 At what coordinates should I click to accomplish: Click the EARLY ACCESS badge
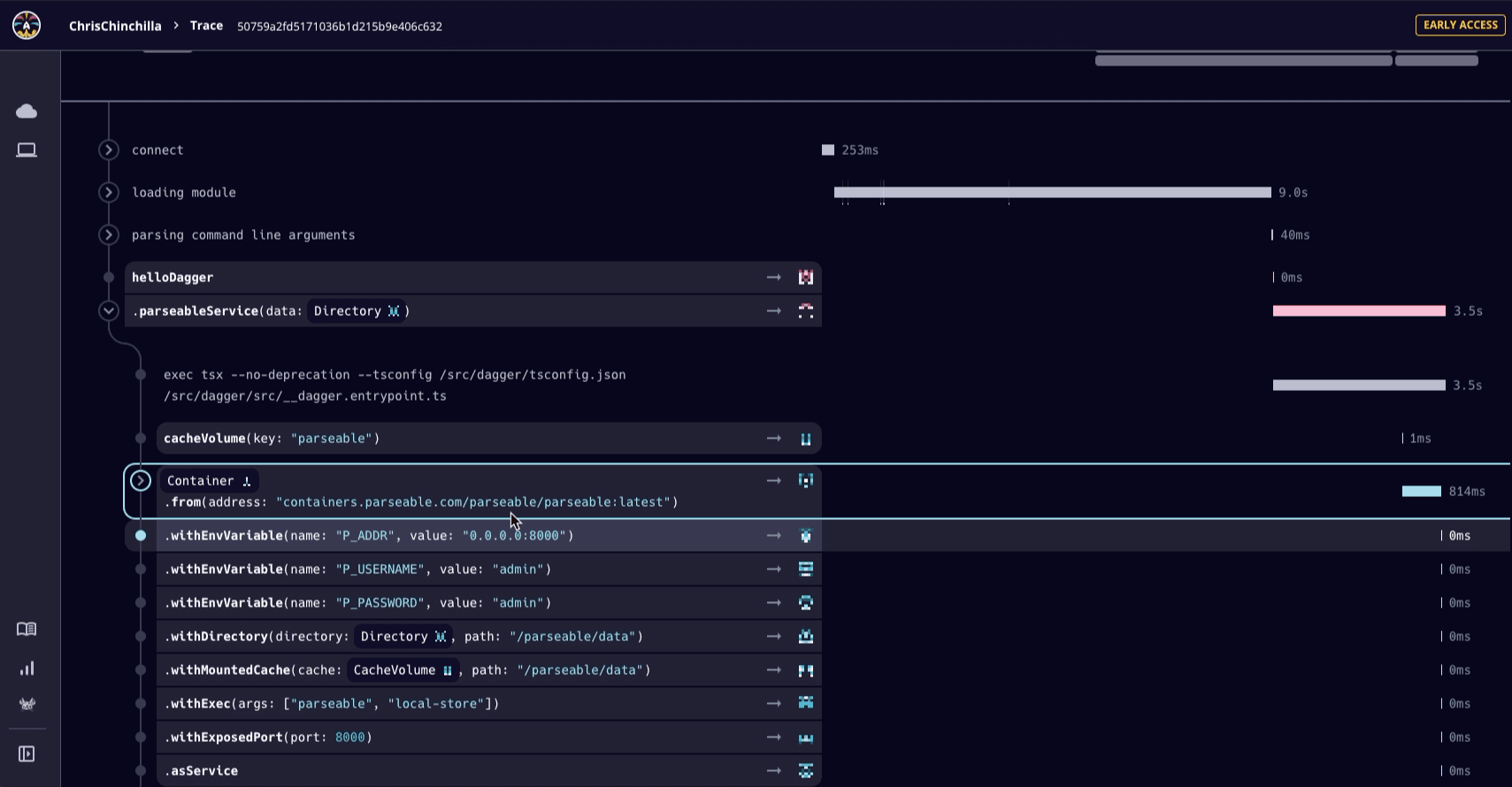click(x=1460, y=25)
